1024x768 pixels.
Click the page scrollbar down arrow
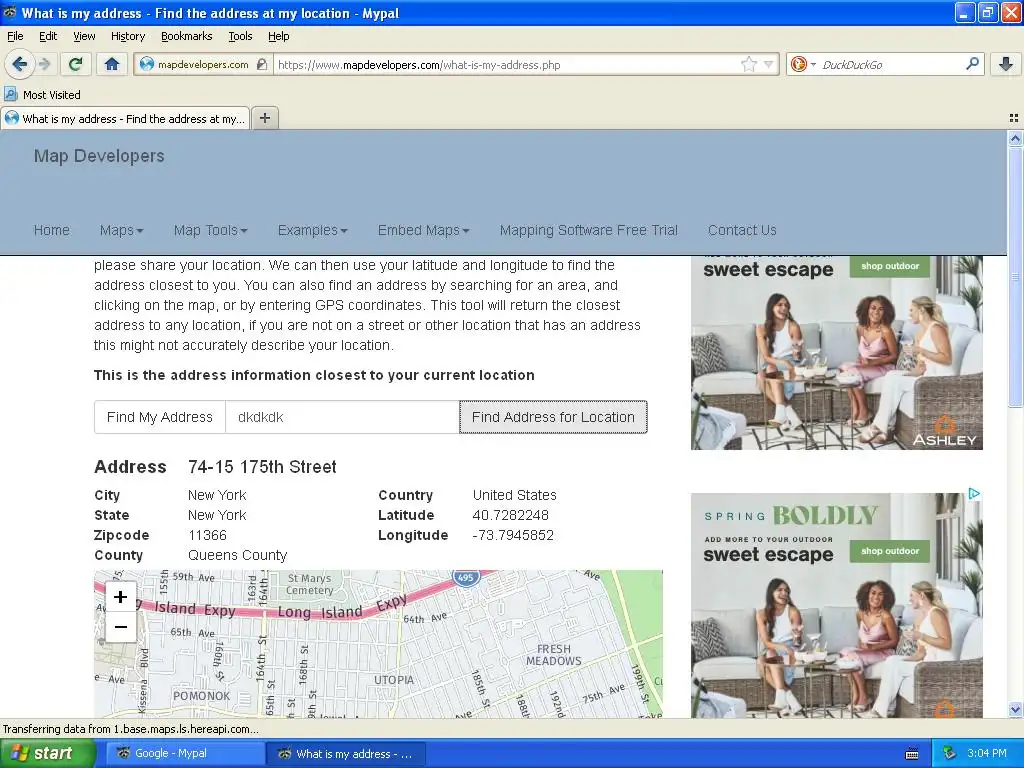click(x=1015, y=709)
